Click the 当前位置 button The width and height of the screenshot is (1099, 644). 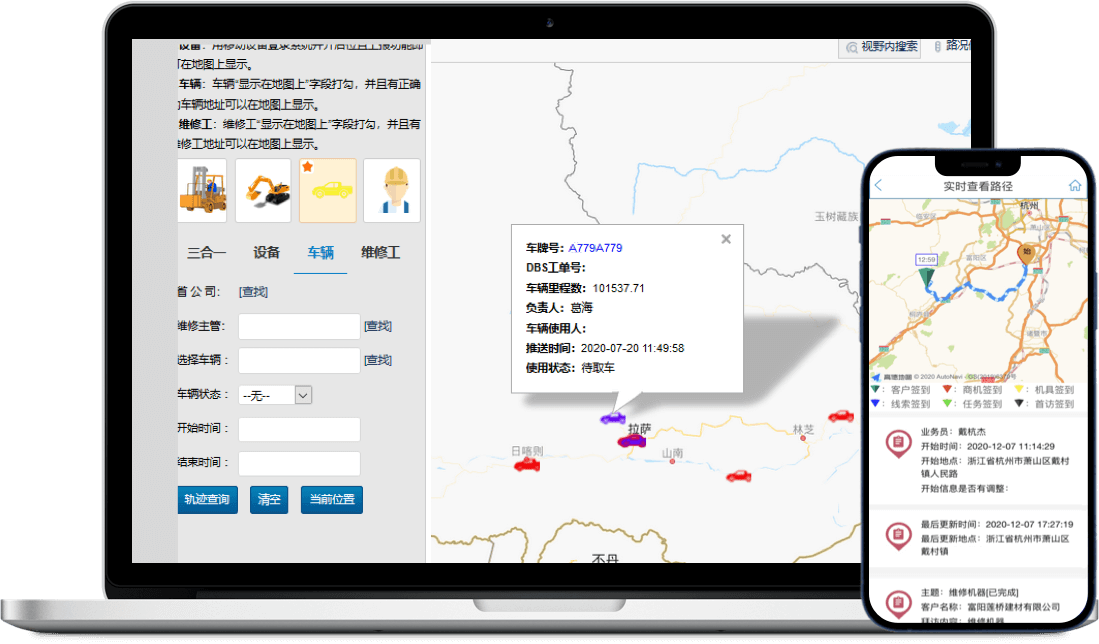pos(331,500)
